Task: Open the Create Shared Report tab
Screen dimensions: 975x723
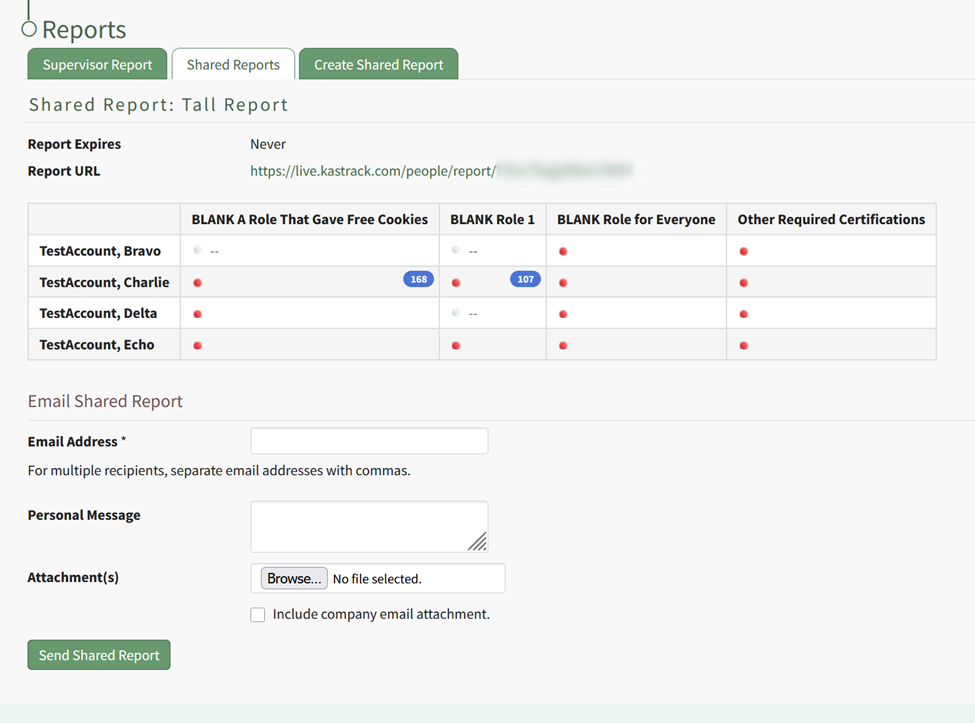Action: [x=378, y=65]
